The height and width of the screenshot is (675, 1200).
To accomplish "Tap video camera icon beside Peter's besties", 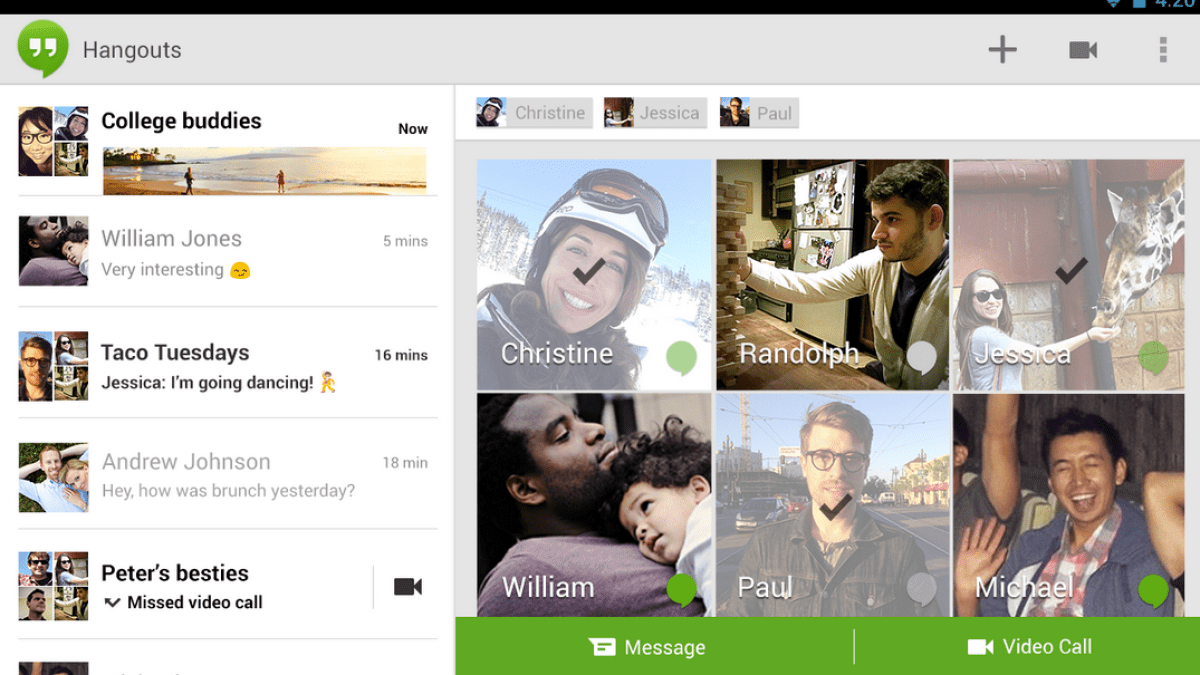I will 407,587.
